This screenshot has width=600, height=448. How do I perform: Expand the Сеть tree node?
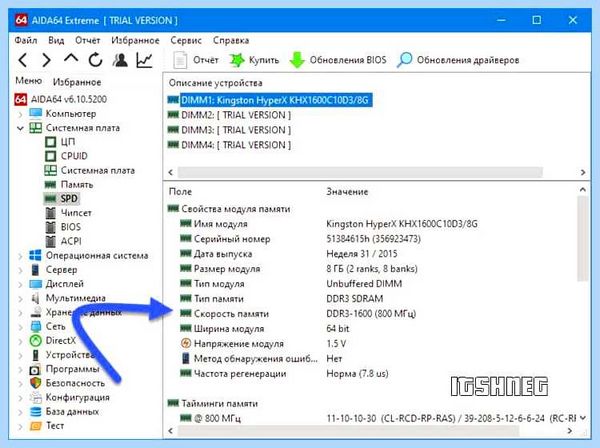point(20,327)
